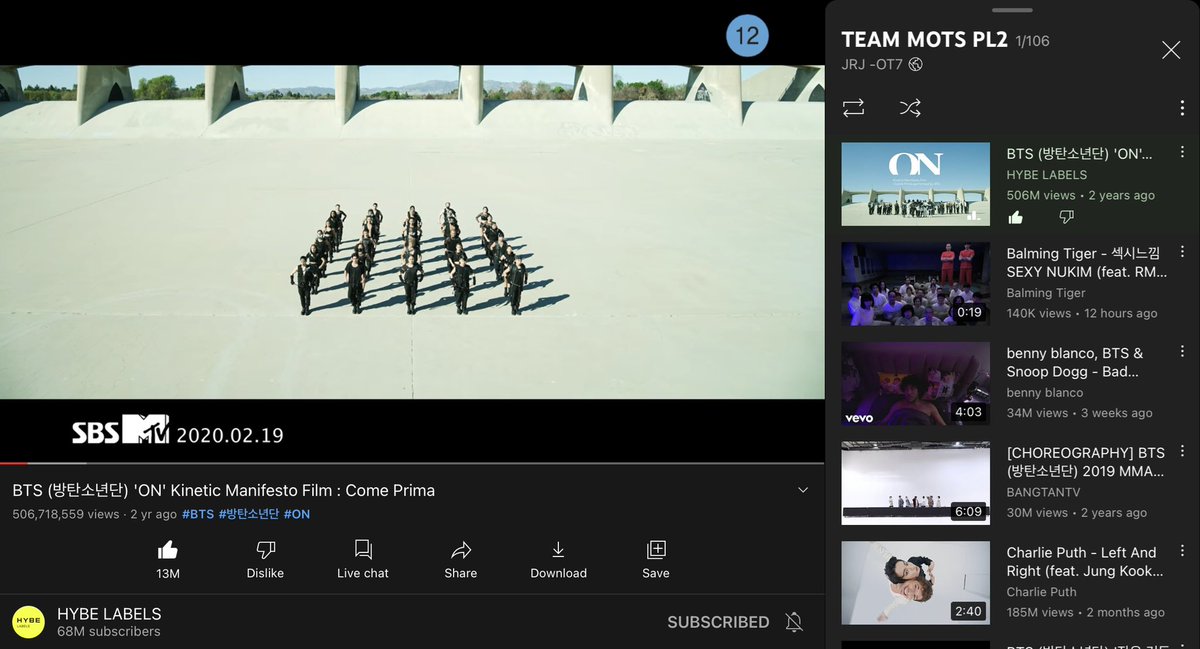Click the 68M subscribers text
Image resolution: width=1200 pixels, height=649 pixels.
coord(109,631)
